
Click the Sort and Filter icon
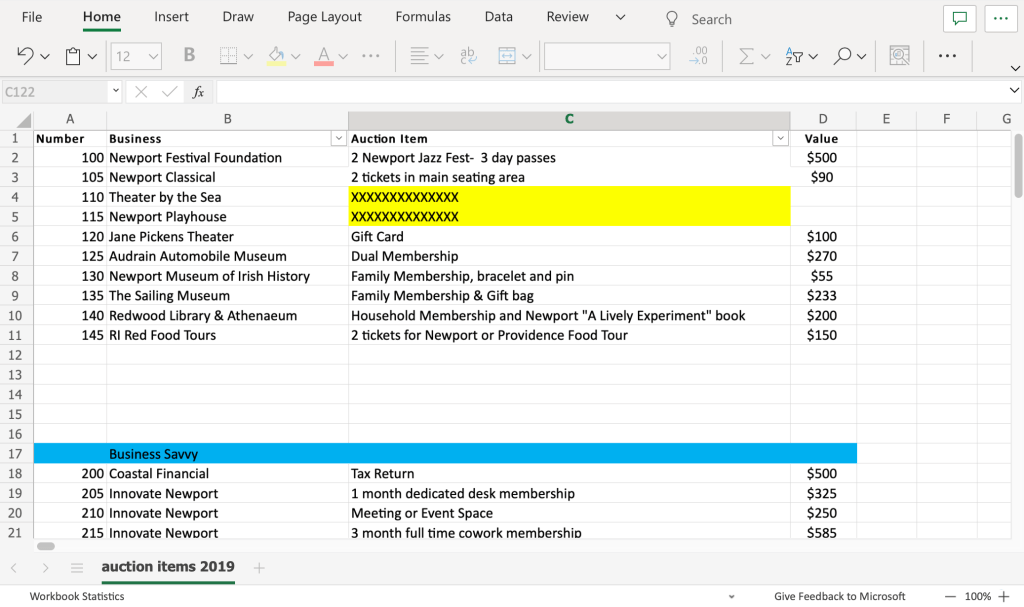pos(795,57)
